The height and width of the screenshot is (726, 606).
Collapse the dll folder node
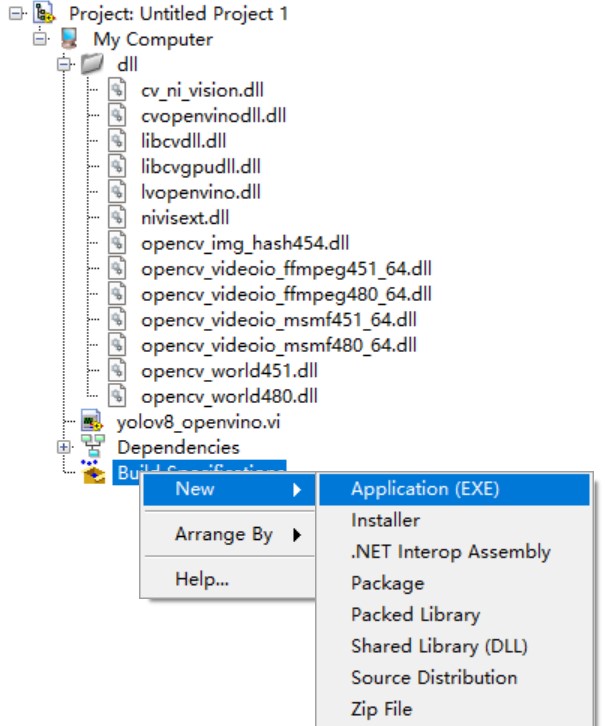pos(64,65)
